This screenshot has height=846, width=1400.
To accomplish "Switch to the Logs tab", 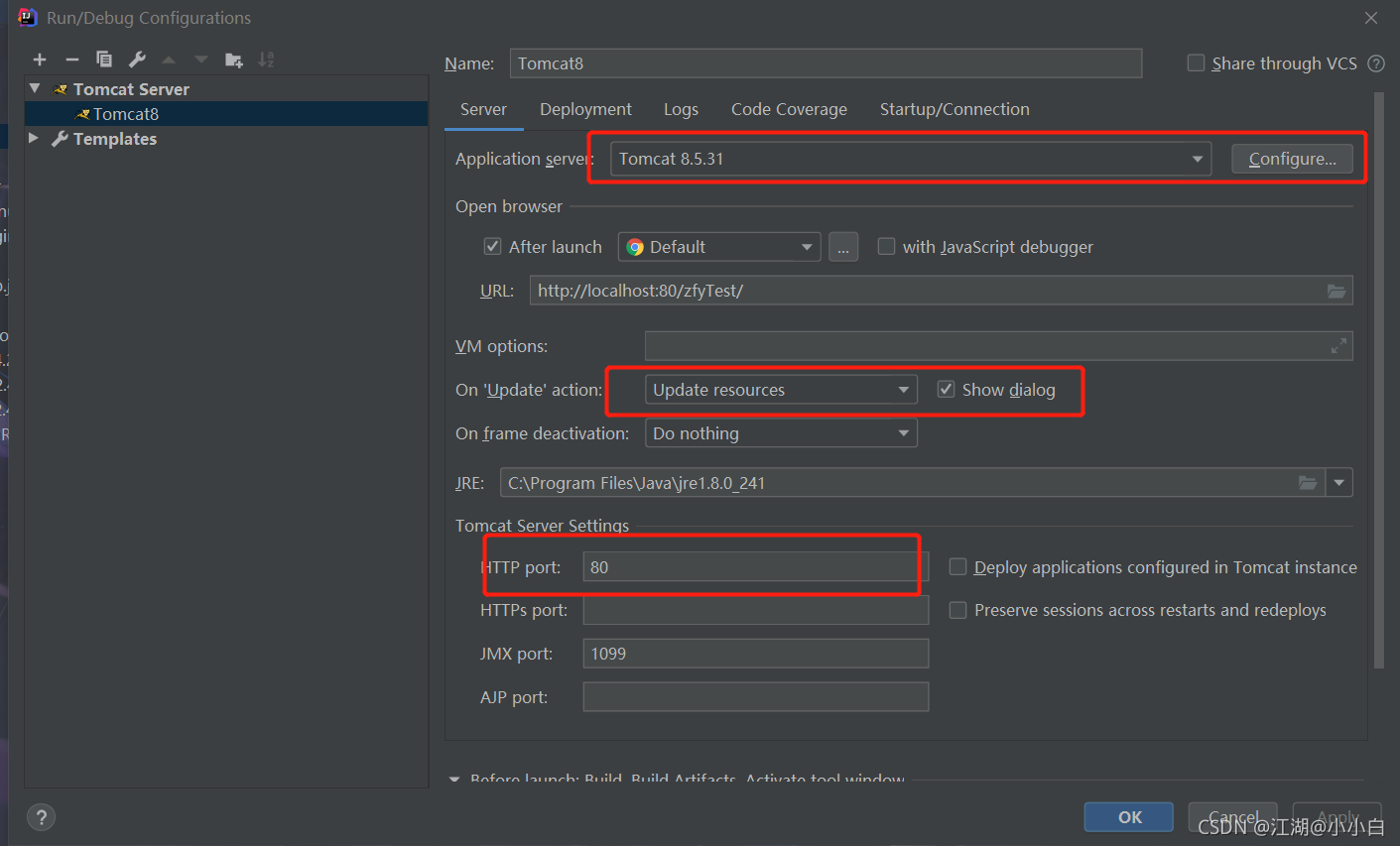I will [x=681, y=109].
